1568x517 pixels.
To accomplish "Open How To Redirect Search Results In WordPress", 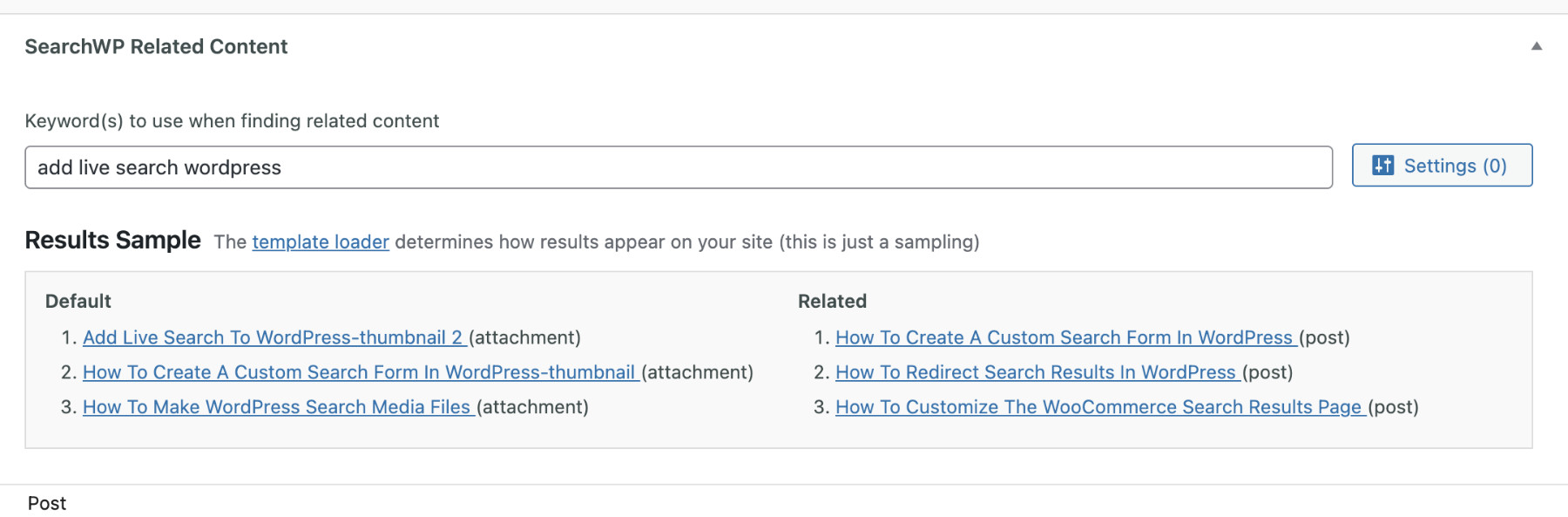I will [1036, 372].
